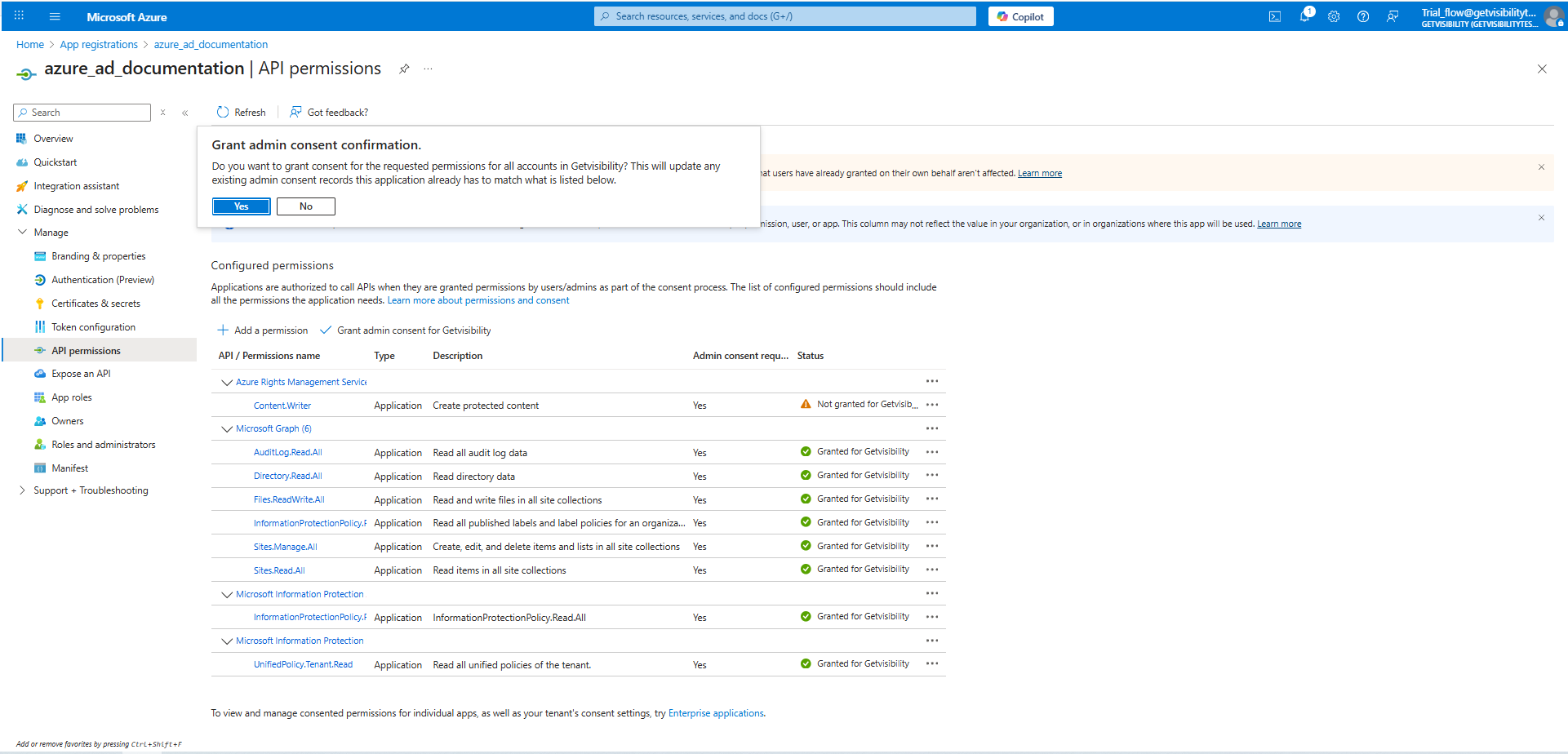Open the Expose an API page
The image size is (1568, 754).
coord(81,374)
